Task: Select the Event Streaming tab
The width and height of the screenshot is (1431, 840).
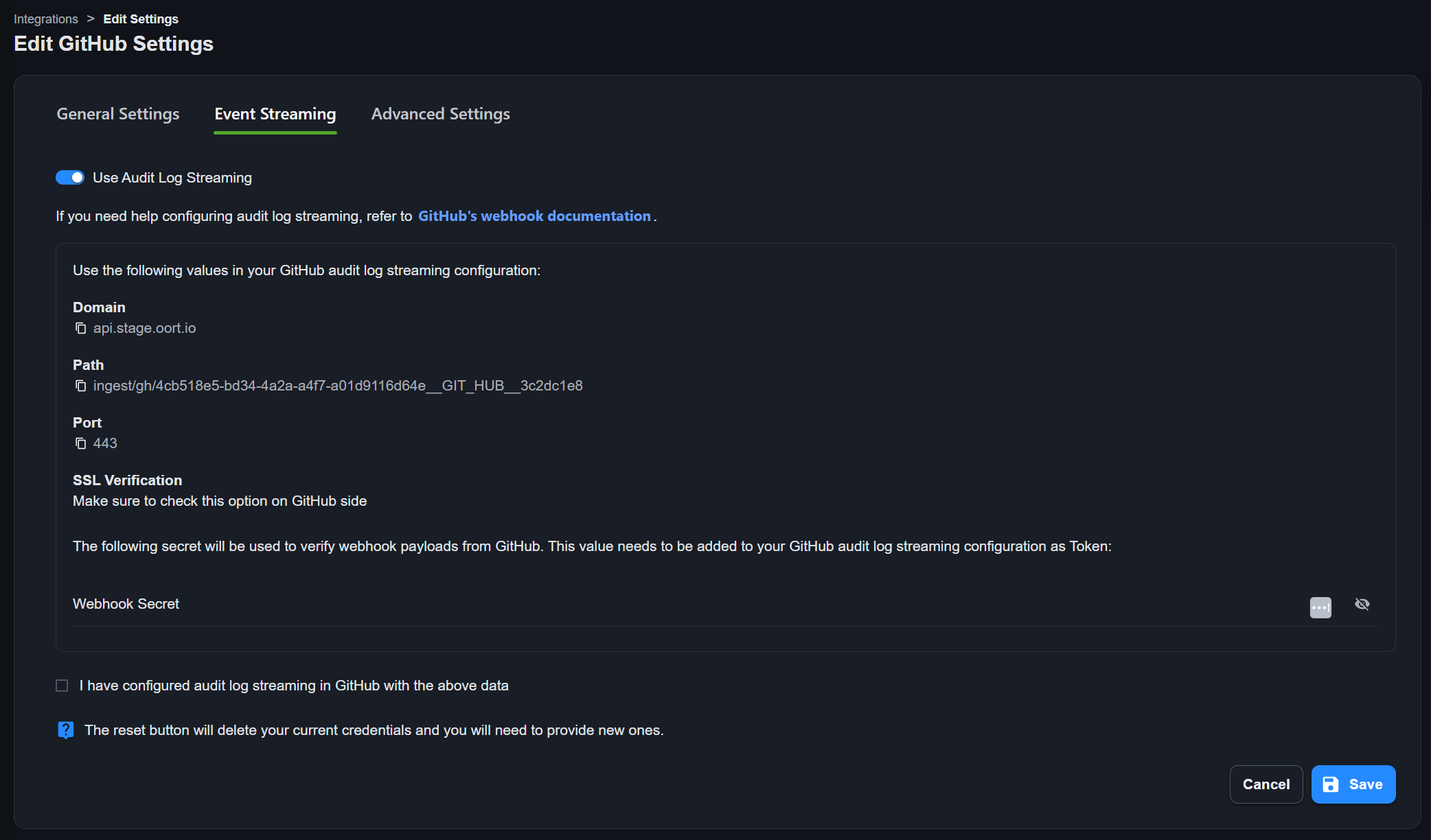Action: pos(275,114)
